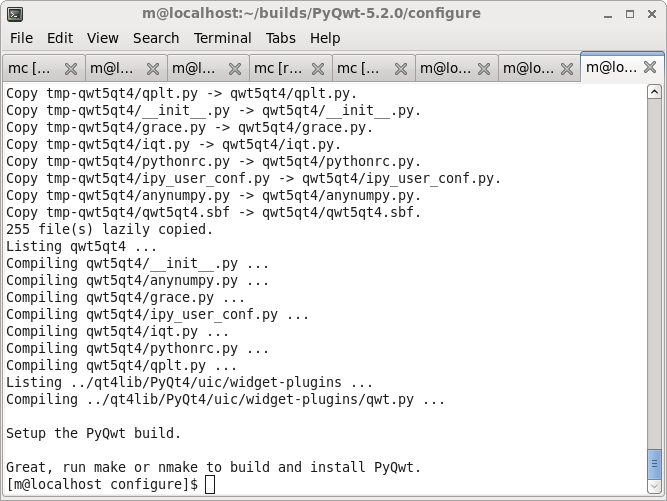667x501 pixels.
Task: Close the 'mc [r...' tab
Action: [318, 69]
